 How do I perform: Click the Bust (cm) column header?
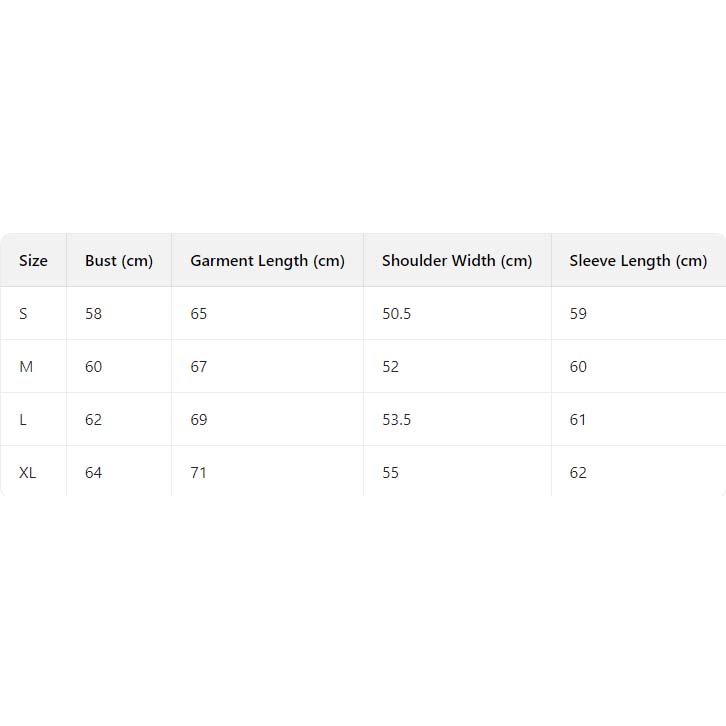[x=119, y=261]
